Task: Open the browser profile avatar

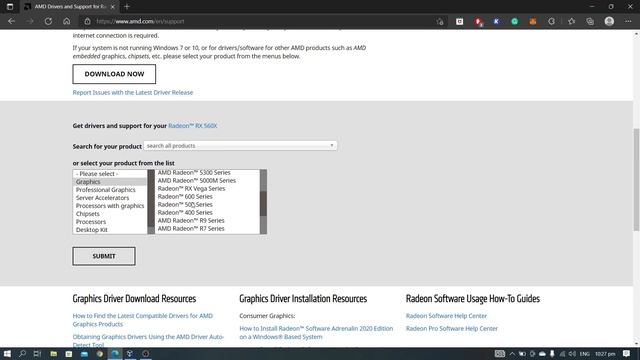Action: 609,21
